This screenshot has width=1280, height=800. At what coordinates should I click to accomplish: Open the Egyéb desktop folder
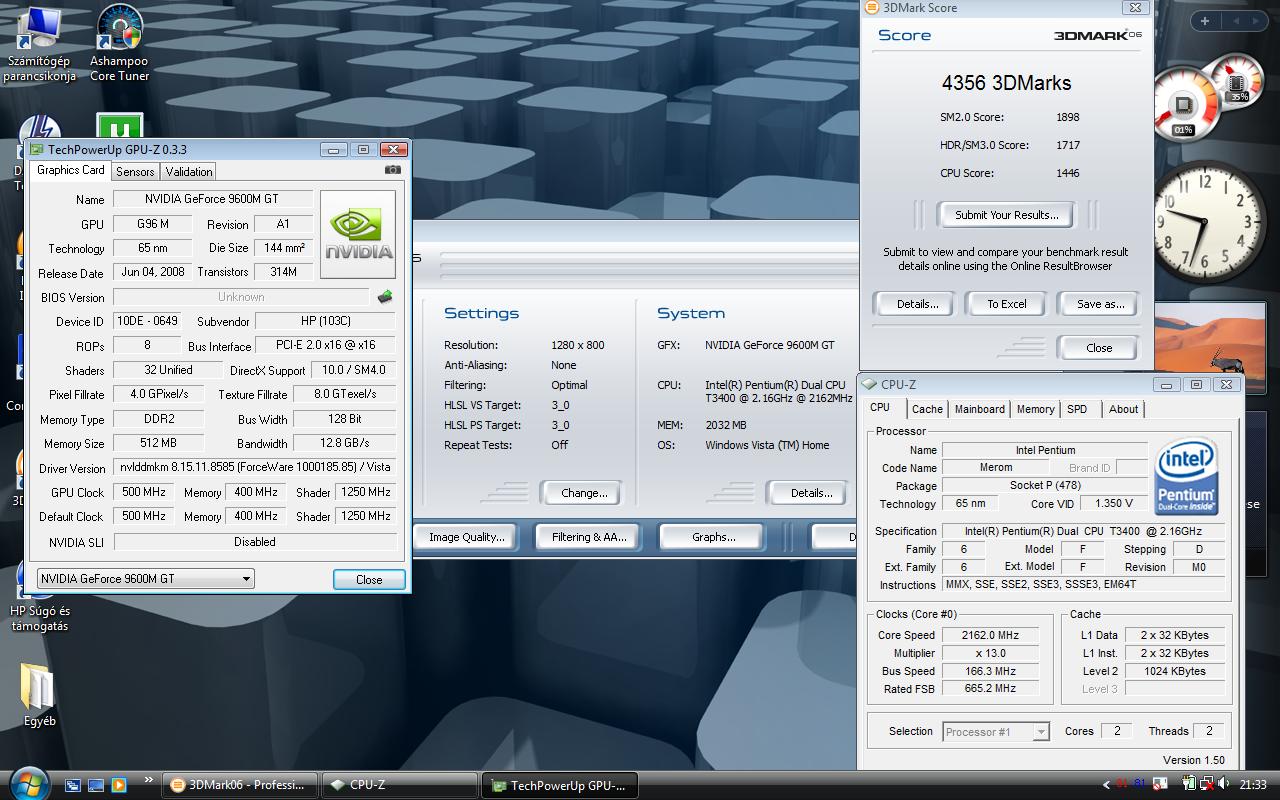pyautogui.click(x=39, y=695)
